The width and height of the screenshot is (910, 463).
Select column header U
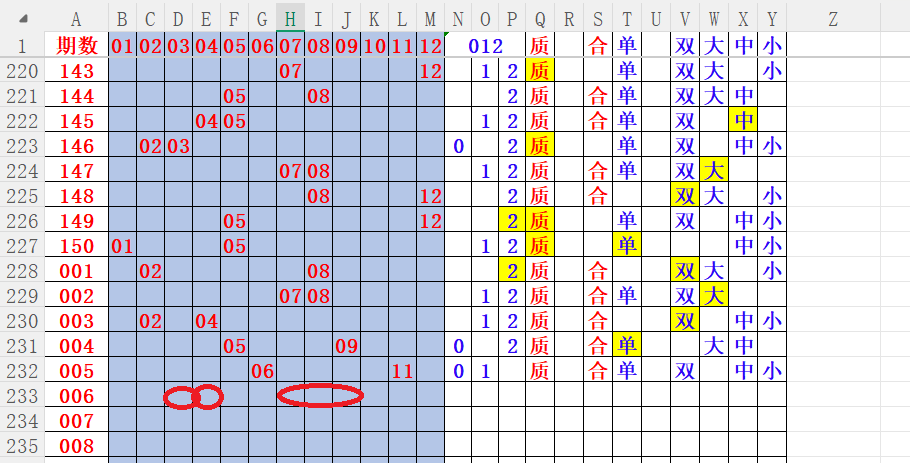click(656, 19)
